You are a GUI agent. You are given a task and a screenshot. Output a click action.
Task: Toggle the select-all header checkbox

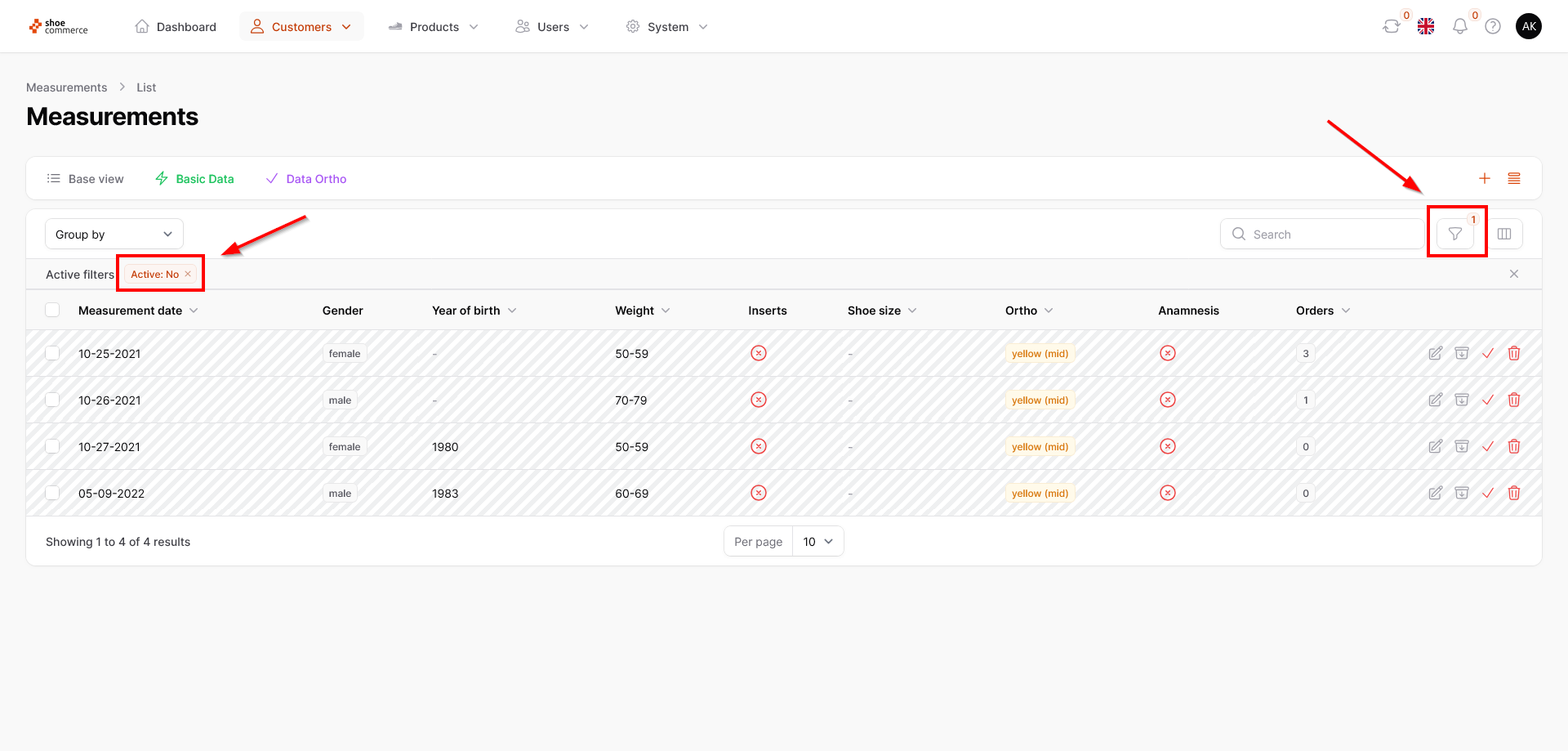tap(53, 310)
